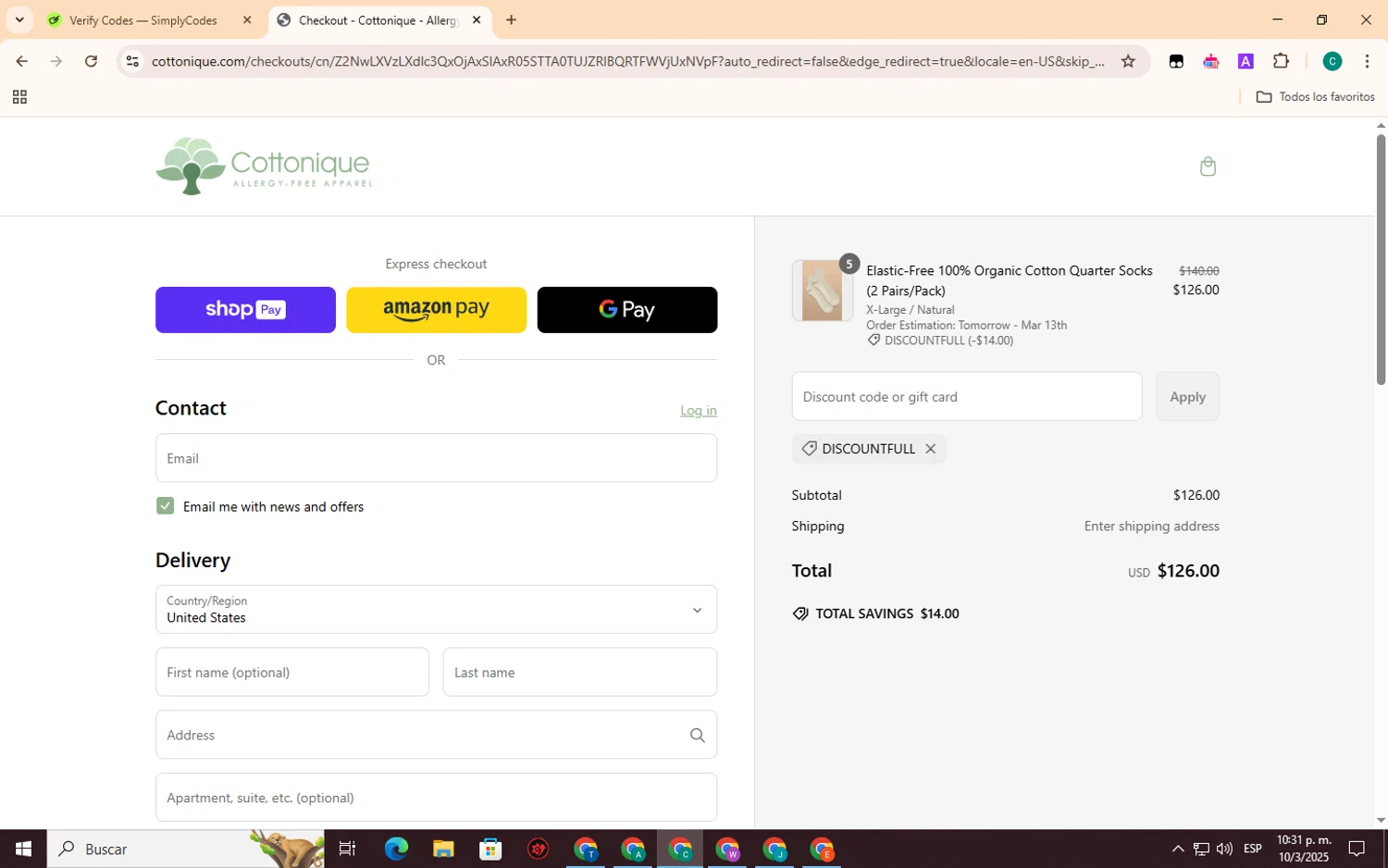Pay with Google Pay button

[626, 310]
